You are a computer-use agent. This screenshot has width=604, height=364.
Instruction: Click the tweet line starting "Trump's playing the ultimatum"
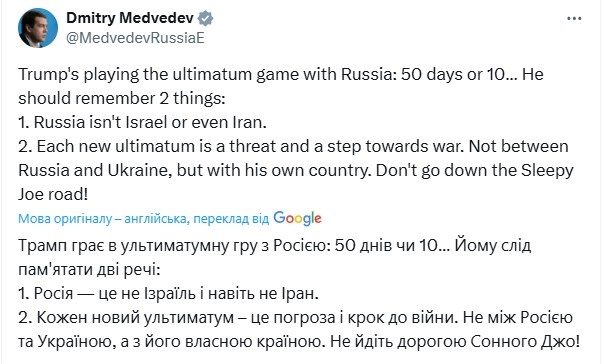[x=281, y=74]
